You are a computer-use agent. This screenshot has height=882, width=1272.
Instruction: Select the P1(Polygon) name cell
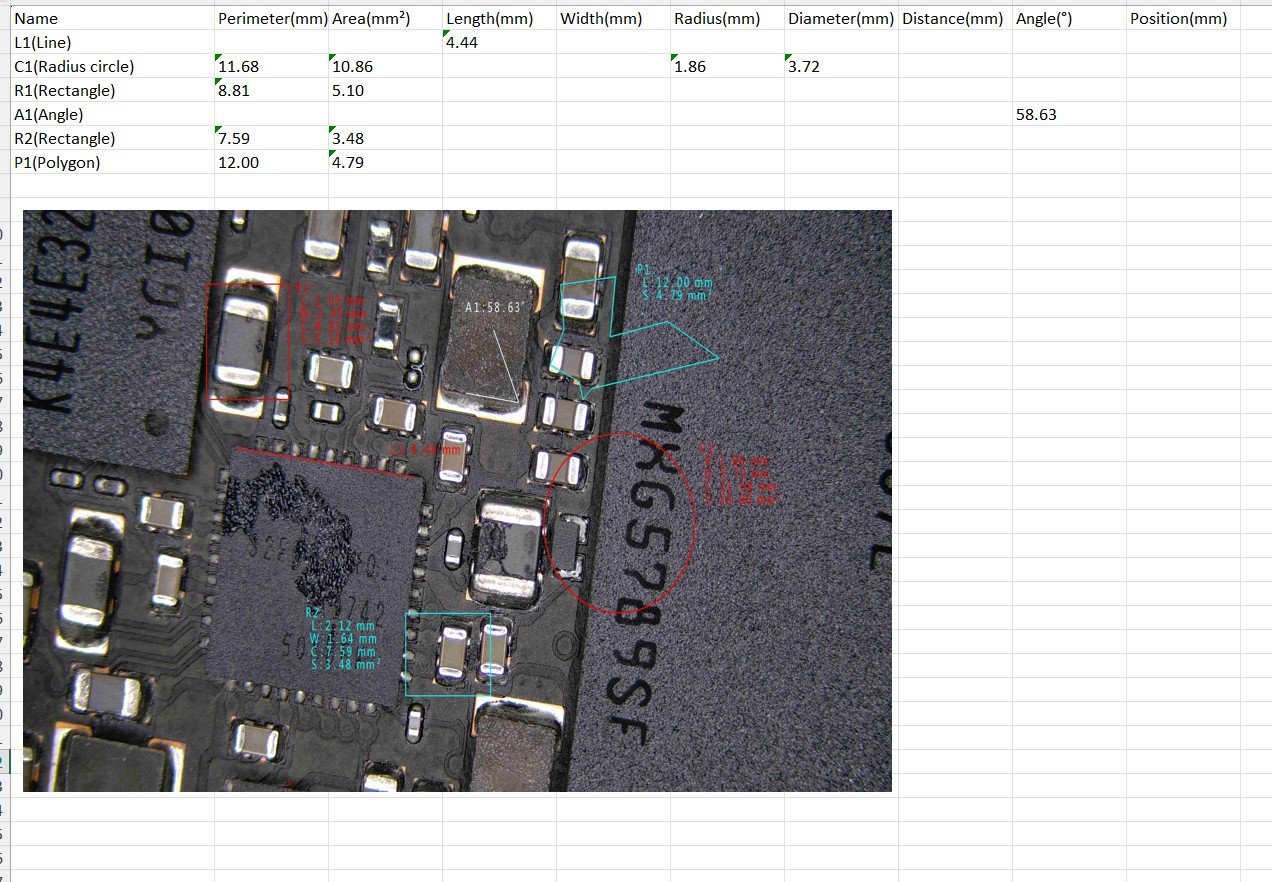click(110, 162)
